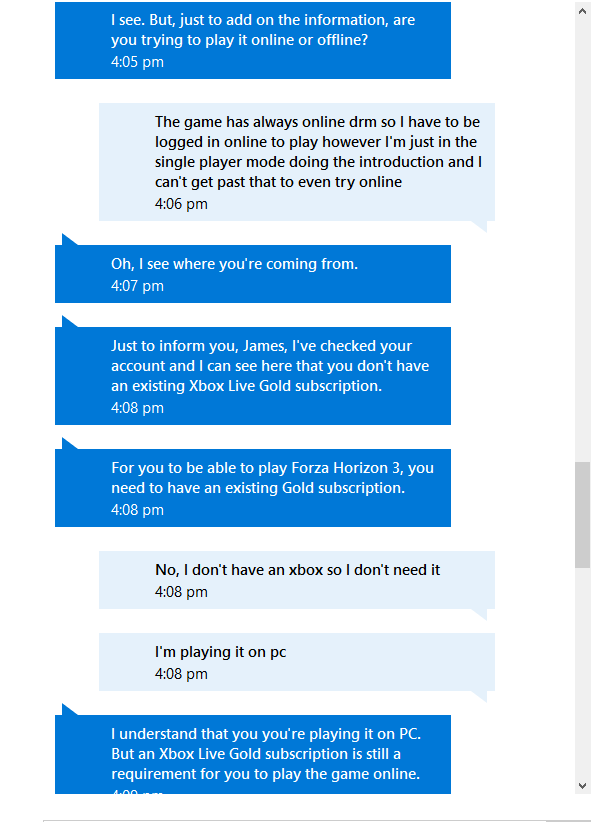Viewport: 591px width, 822px height.
Task: Click the scrollbar track below the thumb
Action: 582,672
